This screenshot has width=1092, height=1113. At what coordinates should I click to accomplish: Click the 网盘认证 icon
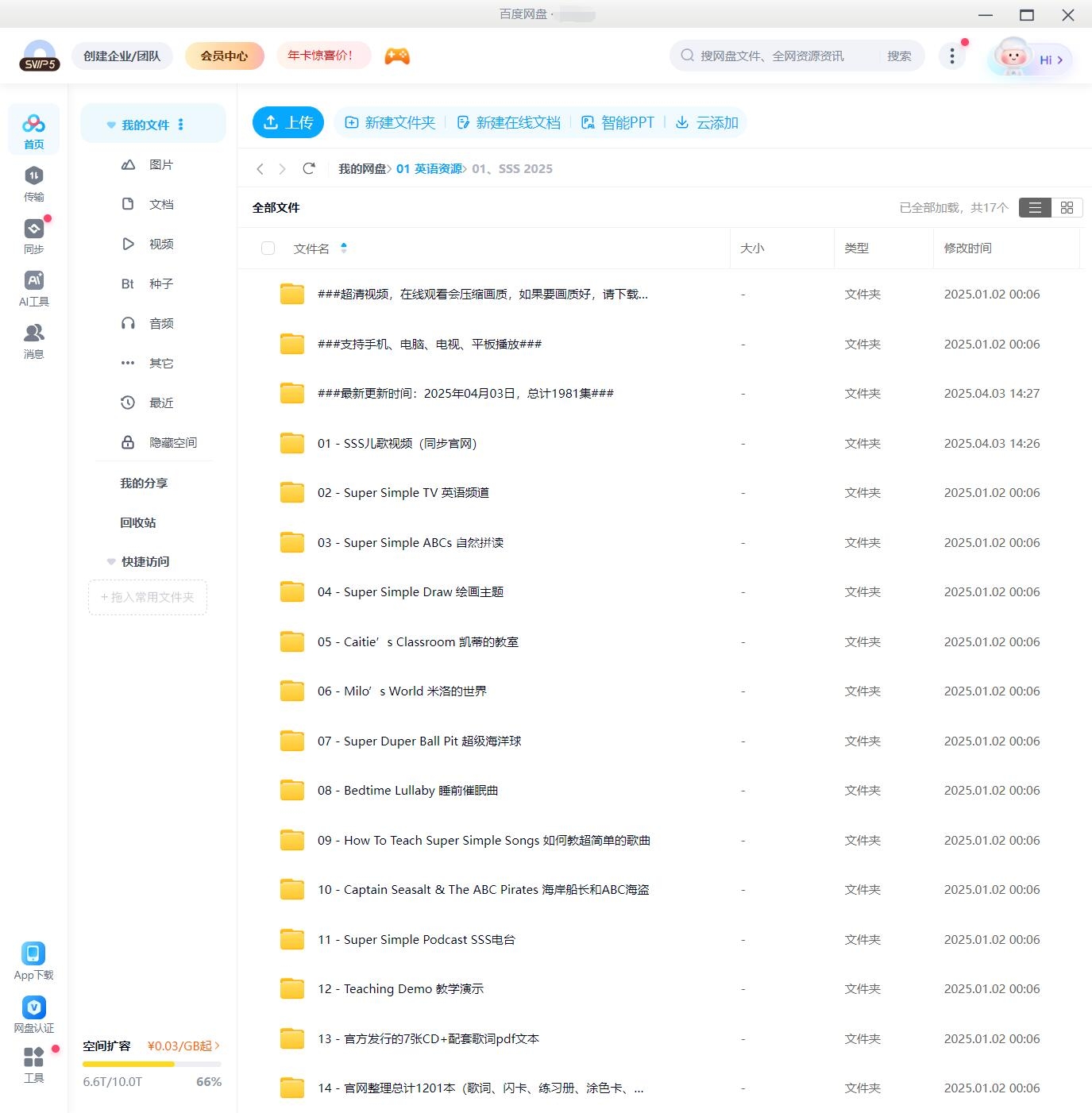(33, 1014)
